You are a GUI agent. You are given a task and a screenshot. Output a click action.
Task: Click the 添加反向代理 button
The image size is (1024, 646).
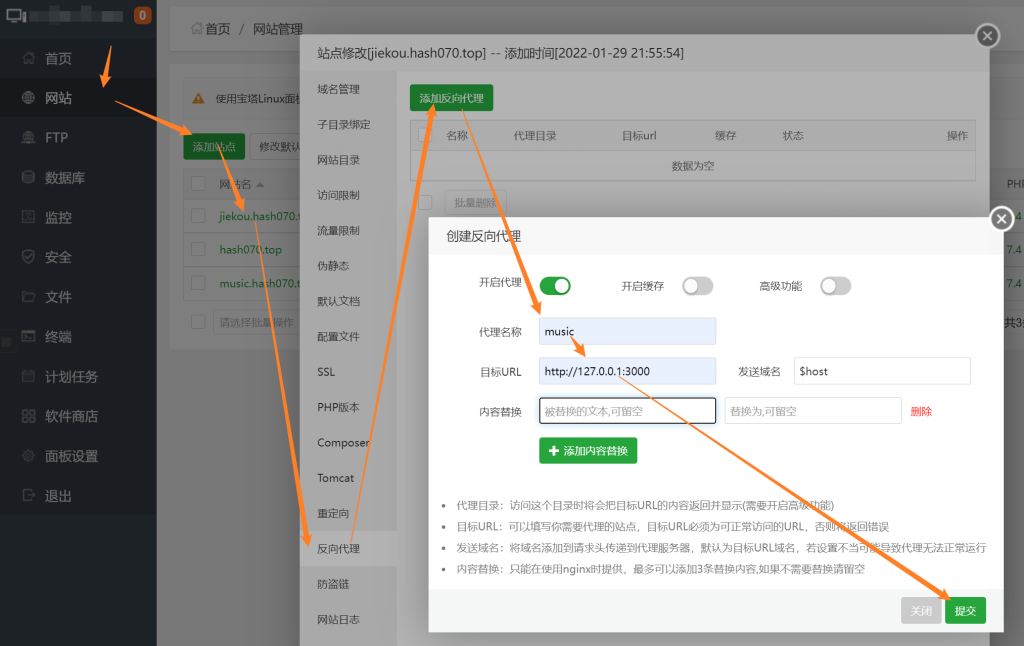(451, 98)
